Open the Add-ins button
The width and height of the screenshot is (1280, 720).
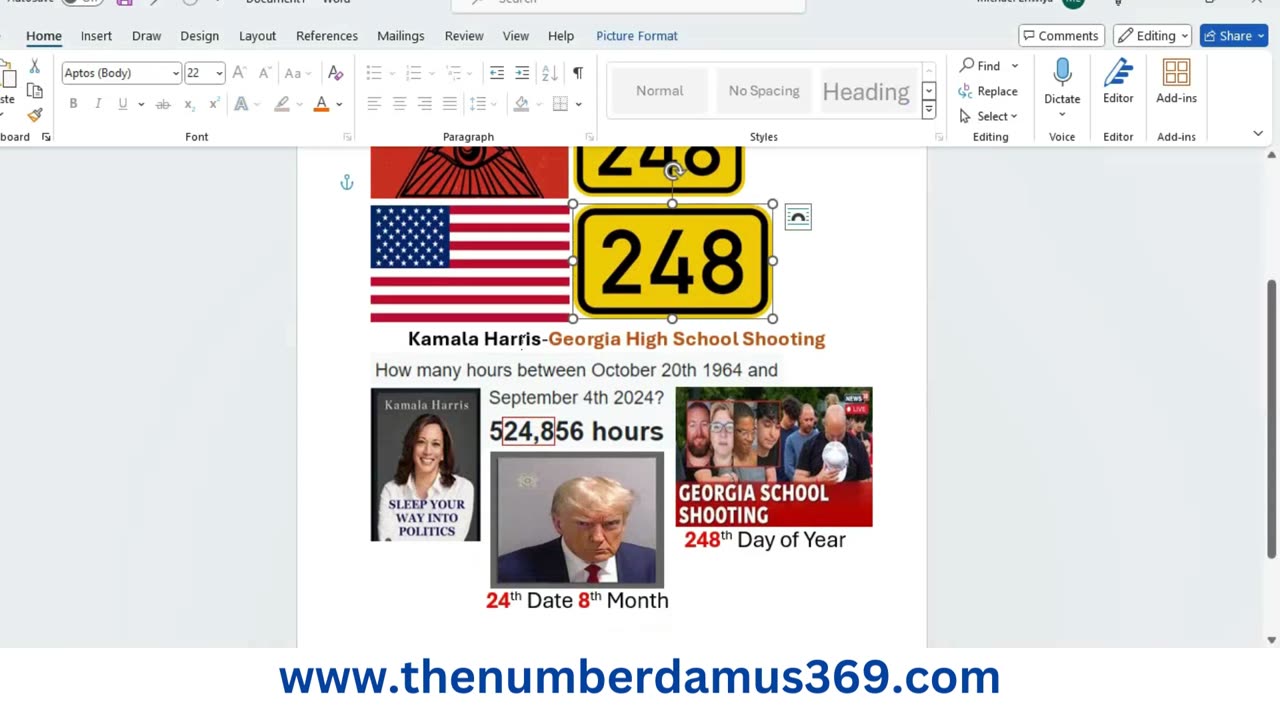coord(1176,82)
